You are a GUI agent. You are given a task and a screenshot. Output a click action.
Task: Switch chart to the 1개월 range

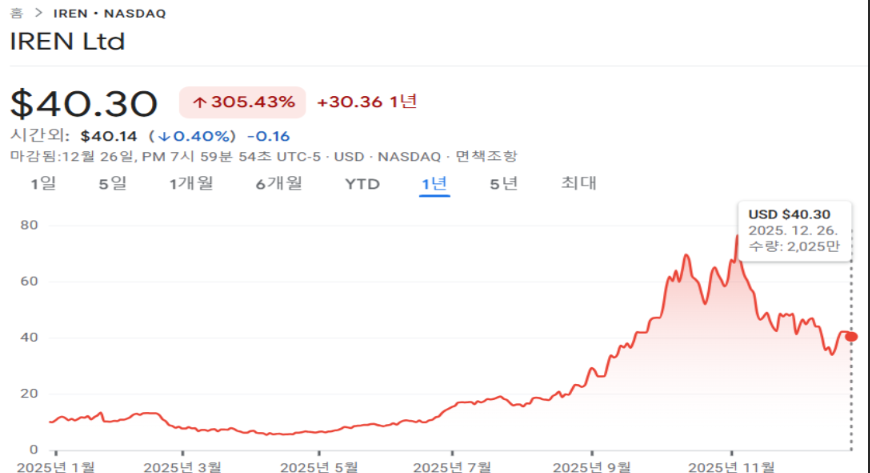pos(191,183)
